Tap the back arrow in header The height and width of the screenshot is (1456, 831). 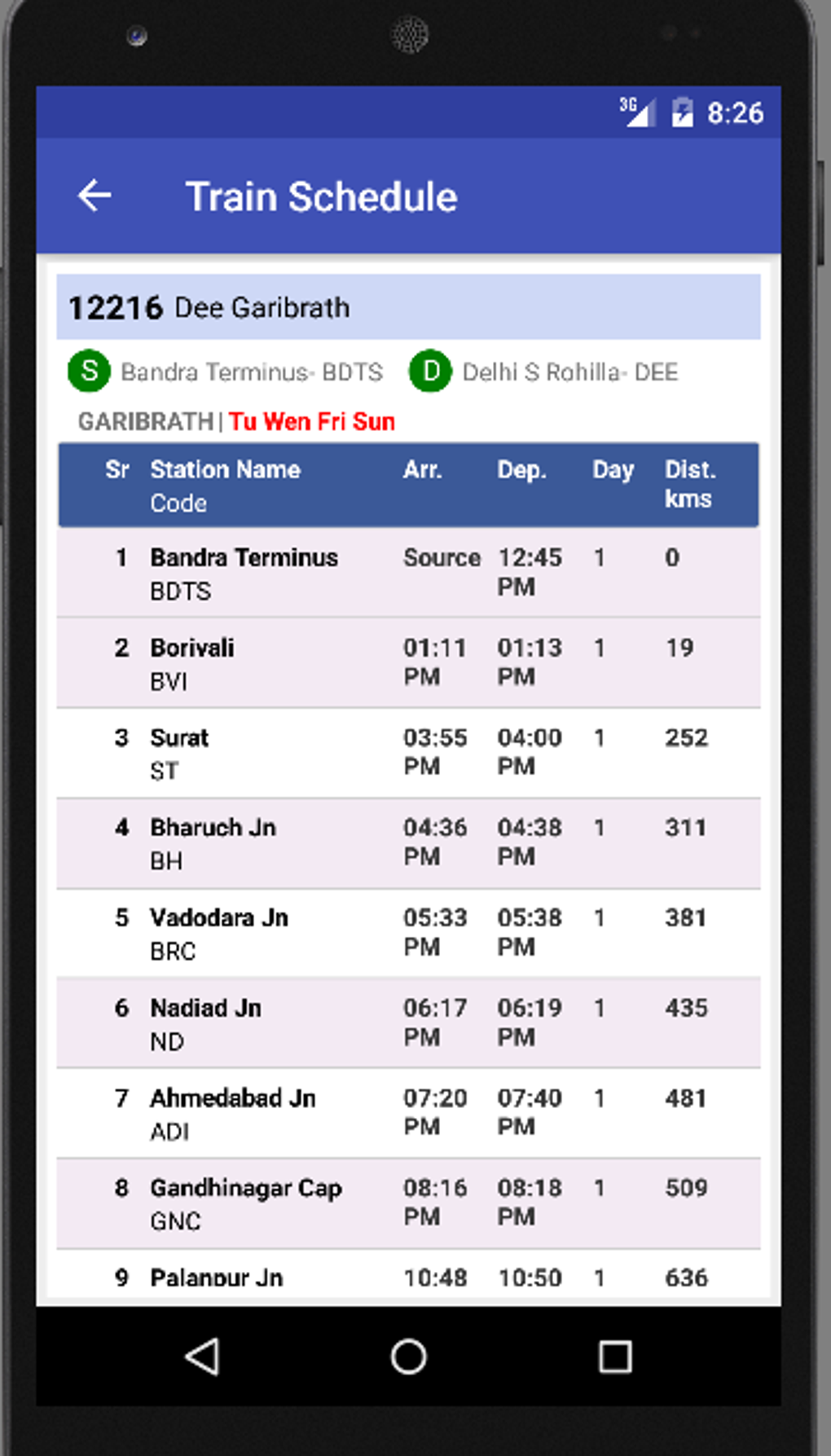(95, 196)
